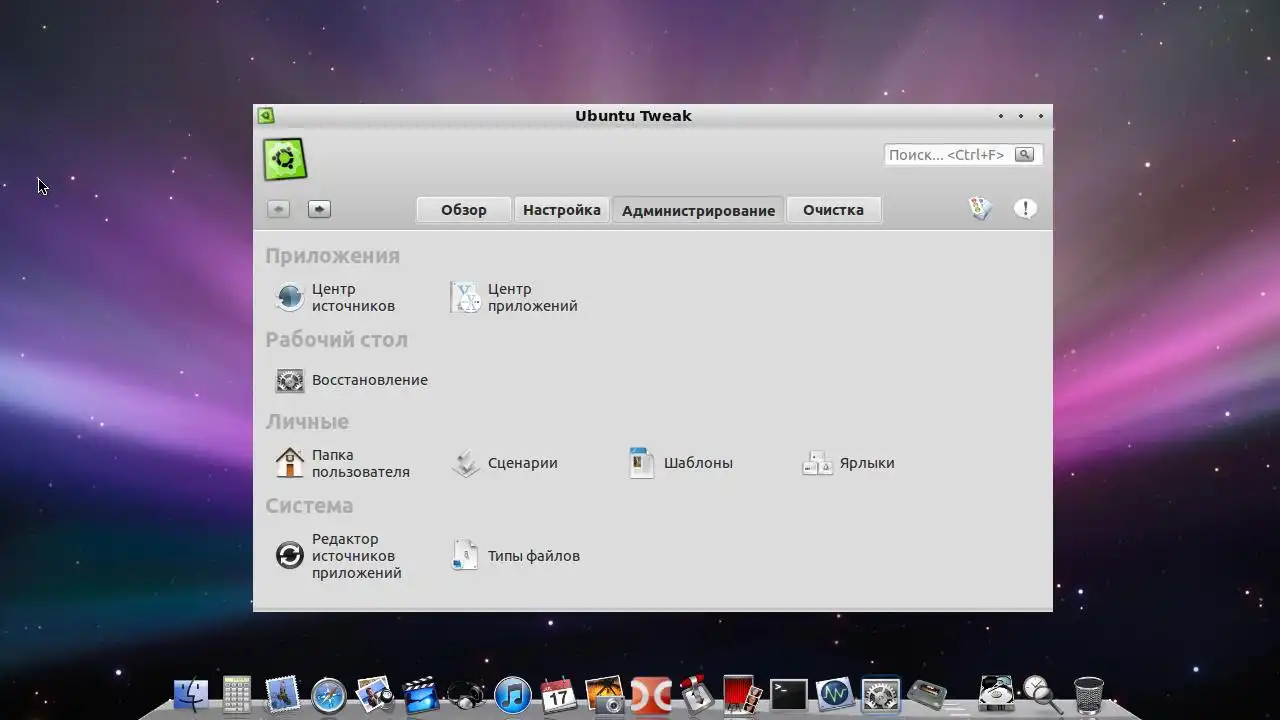
Task: Open the Ярлыки shortcuts settings
Action: 848,463
